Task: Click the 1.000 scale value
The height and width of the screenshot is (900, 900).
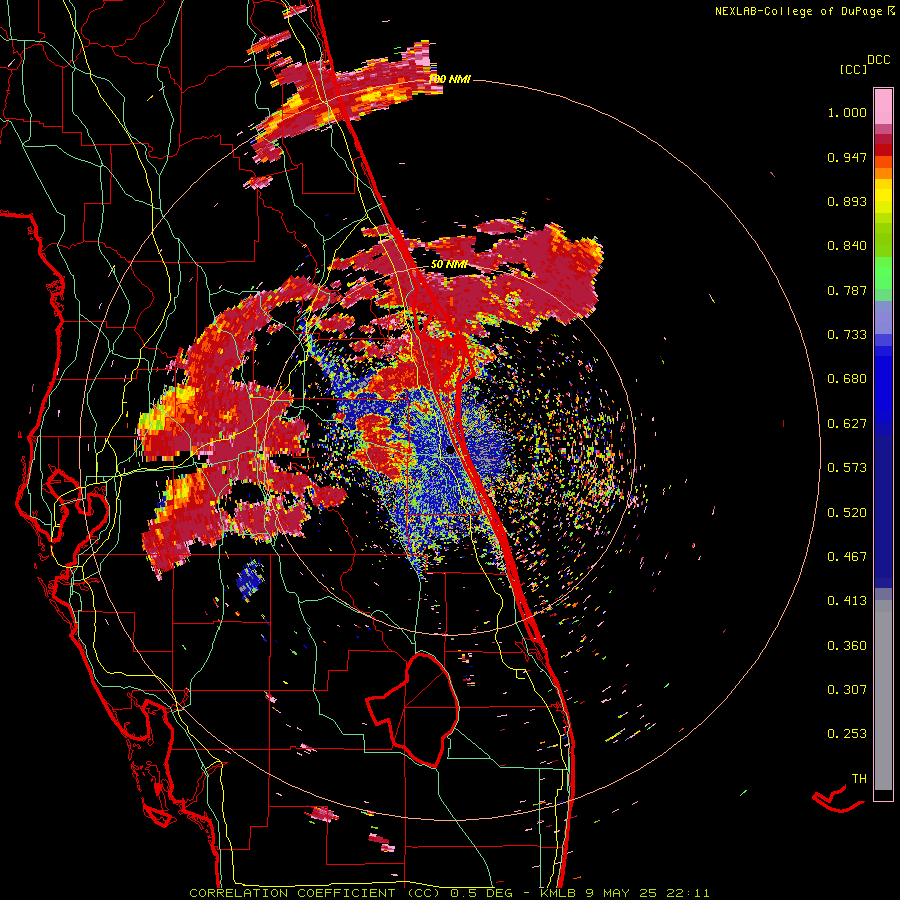Action: pyautogui.click(x=847, y=112)
